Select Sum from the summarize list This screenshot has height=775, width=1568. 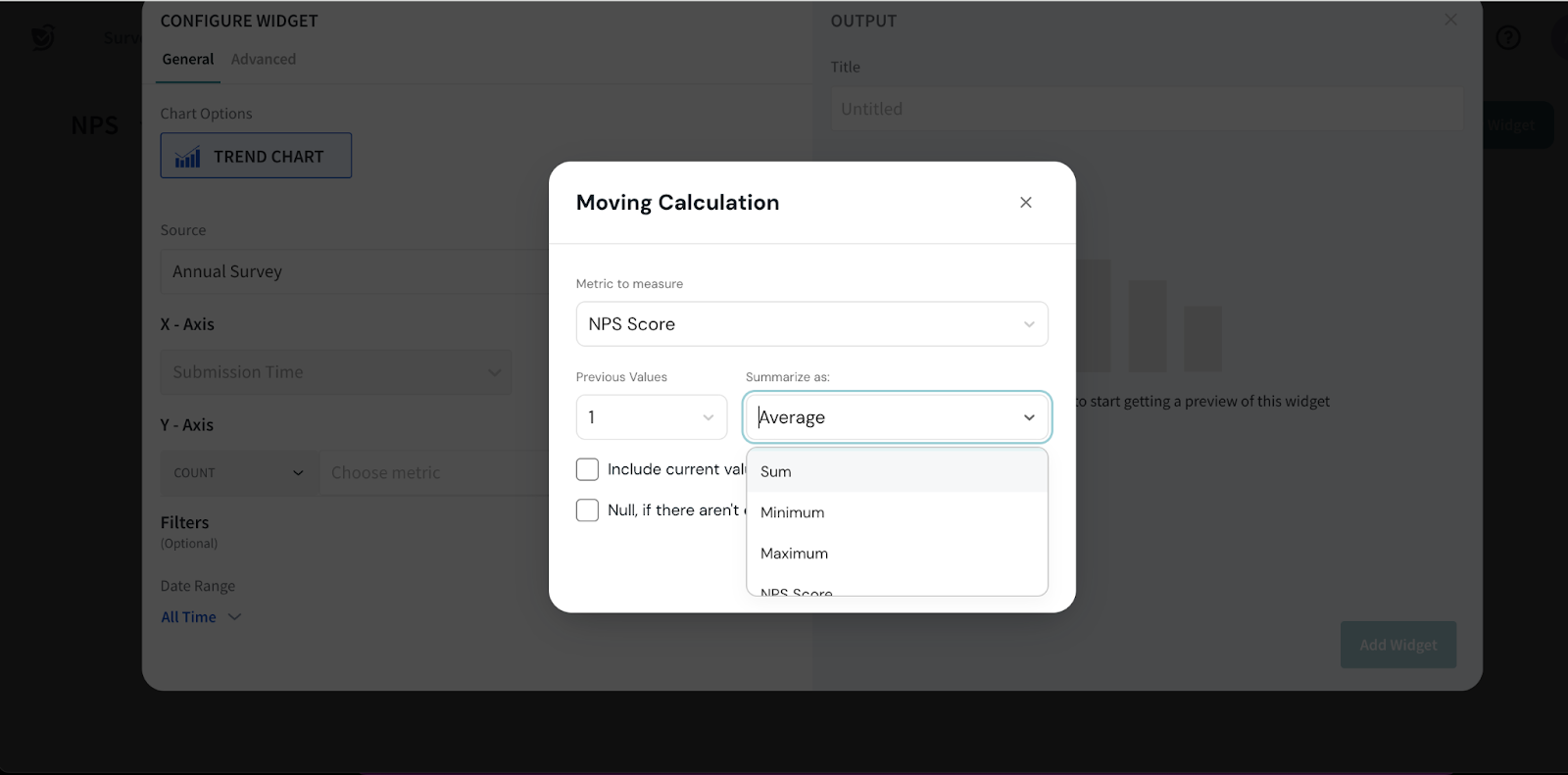[776, 472]
